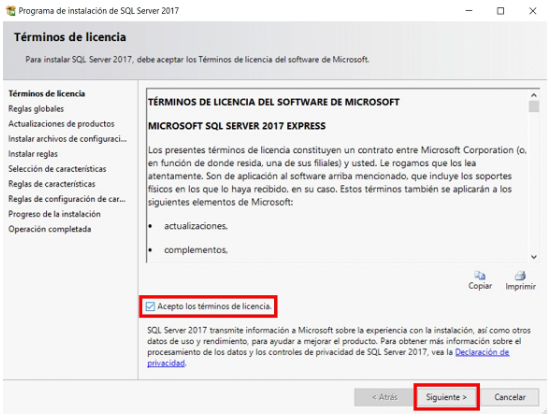Click the license text scrollbar down arrow
This screenshot has height=418, width=551.
[534, 257]
